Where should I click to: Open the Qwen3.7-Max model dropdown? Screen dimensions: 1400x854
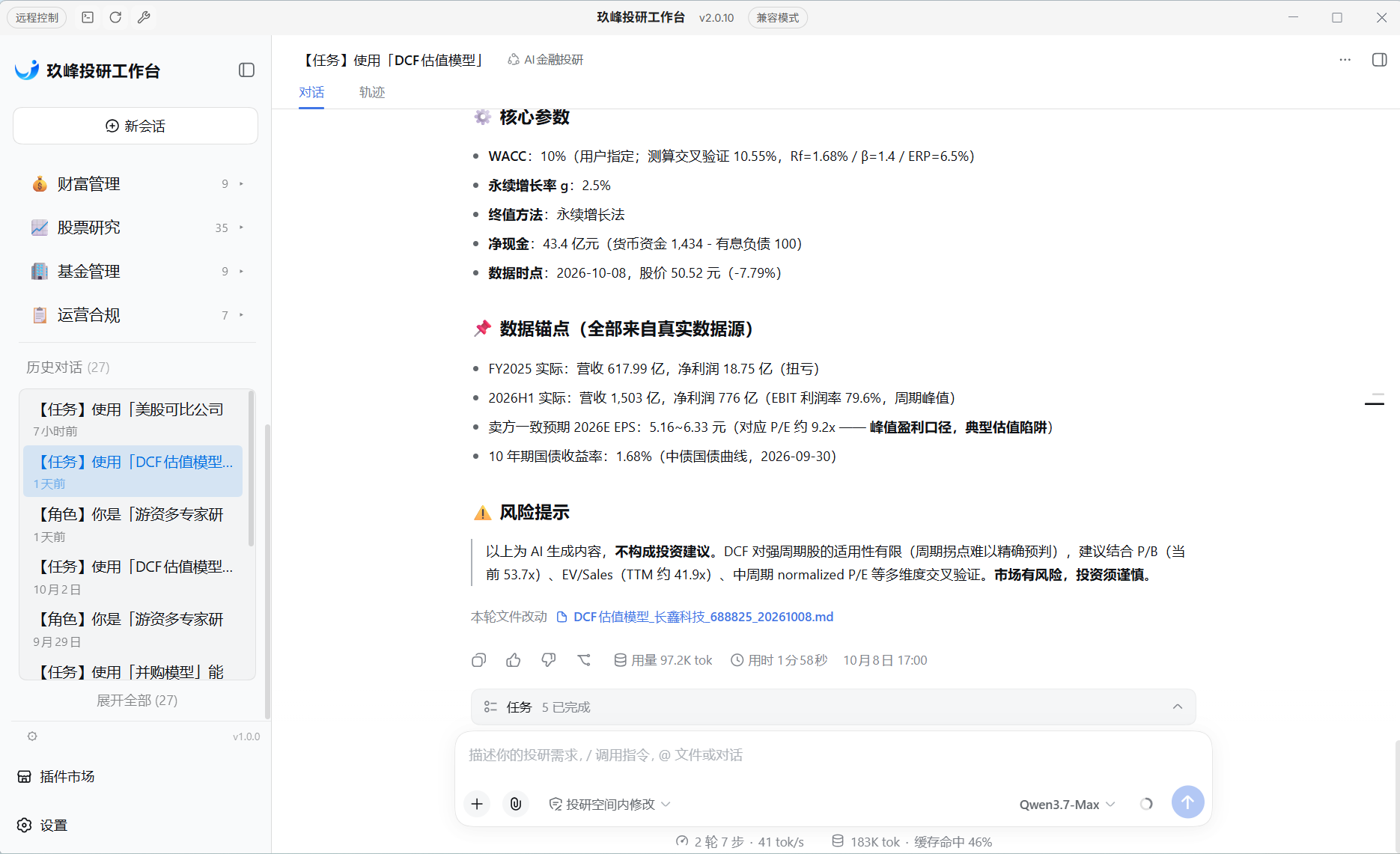pos(1068,805)
